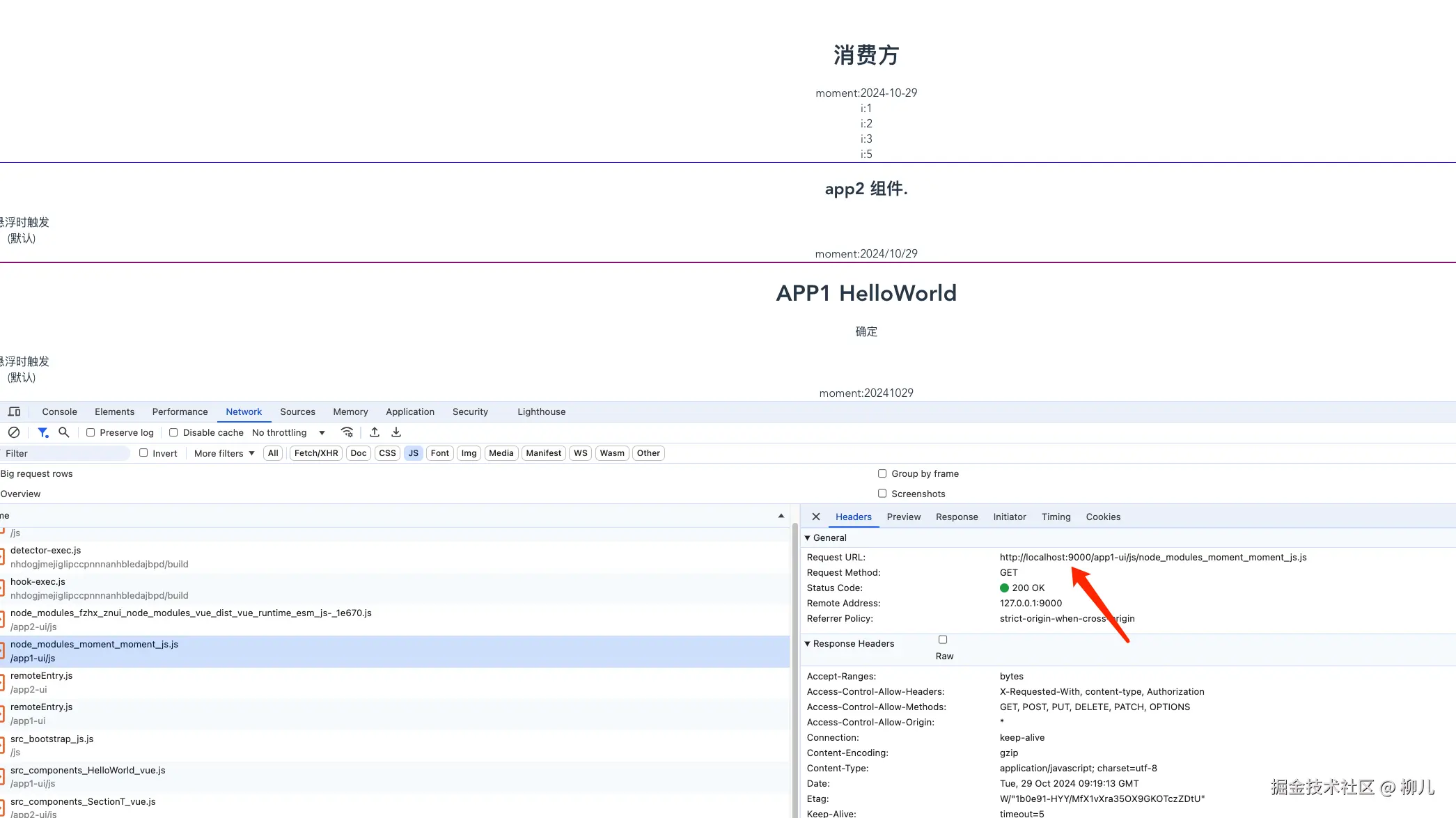This screenshot has height=818, width=1456.
Task: Open the Preview tab of request
Action: 903,517
